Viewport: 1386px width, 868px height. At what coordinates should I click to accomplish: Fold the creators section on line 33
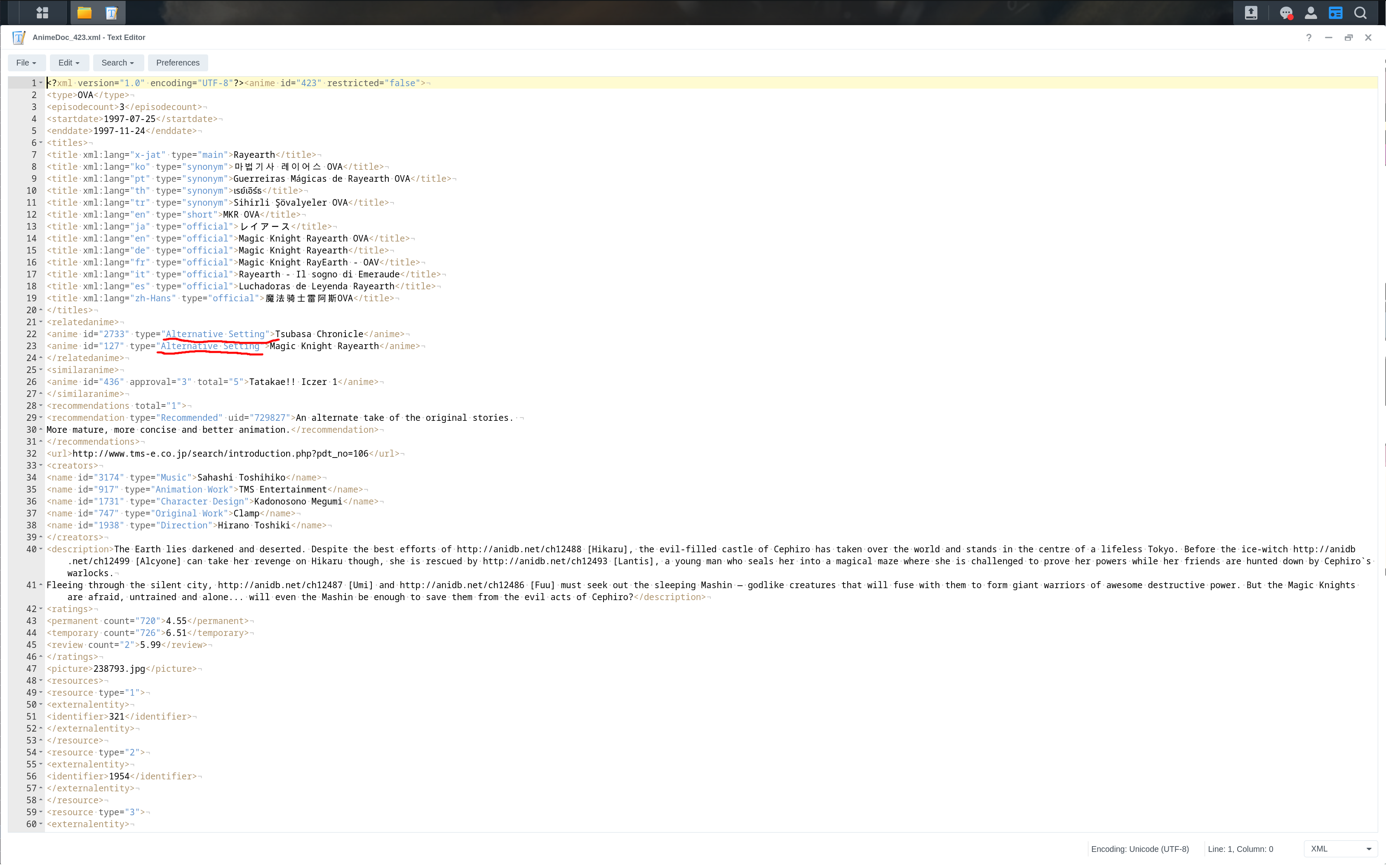[41, 466]
